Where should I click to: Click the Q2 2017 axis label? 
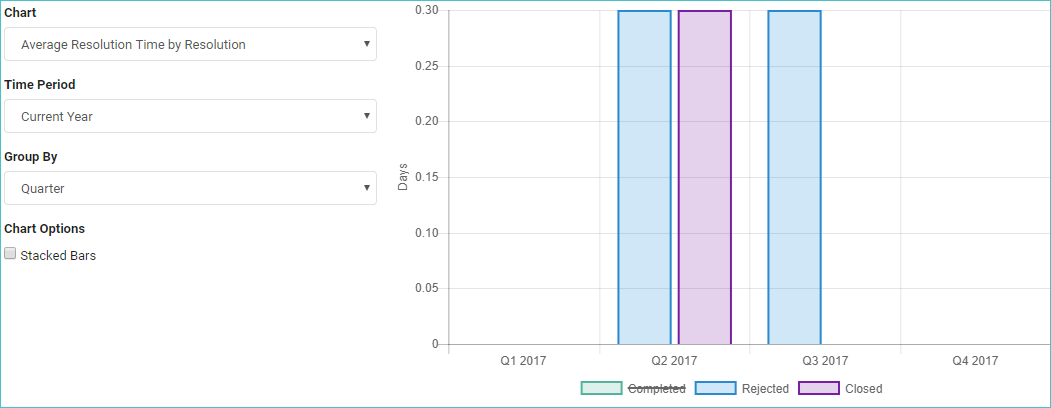click(674, 361)
